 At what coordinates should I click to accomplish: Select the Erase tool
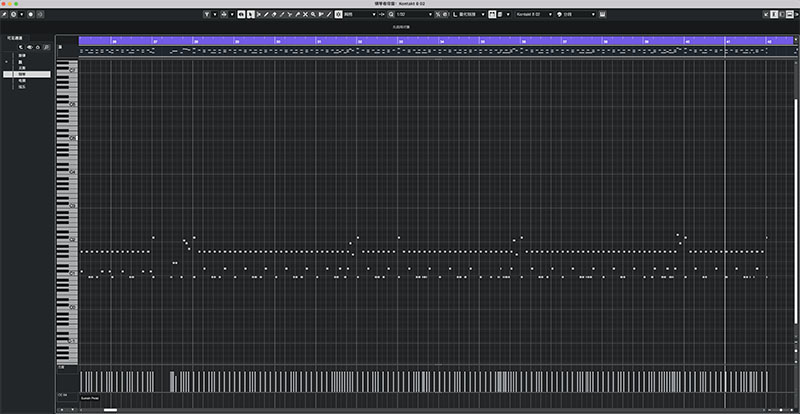(274, 14)
